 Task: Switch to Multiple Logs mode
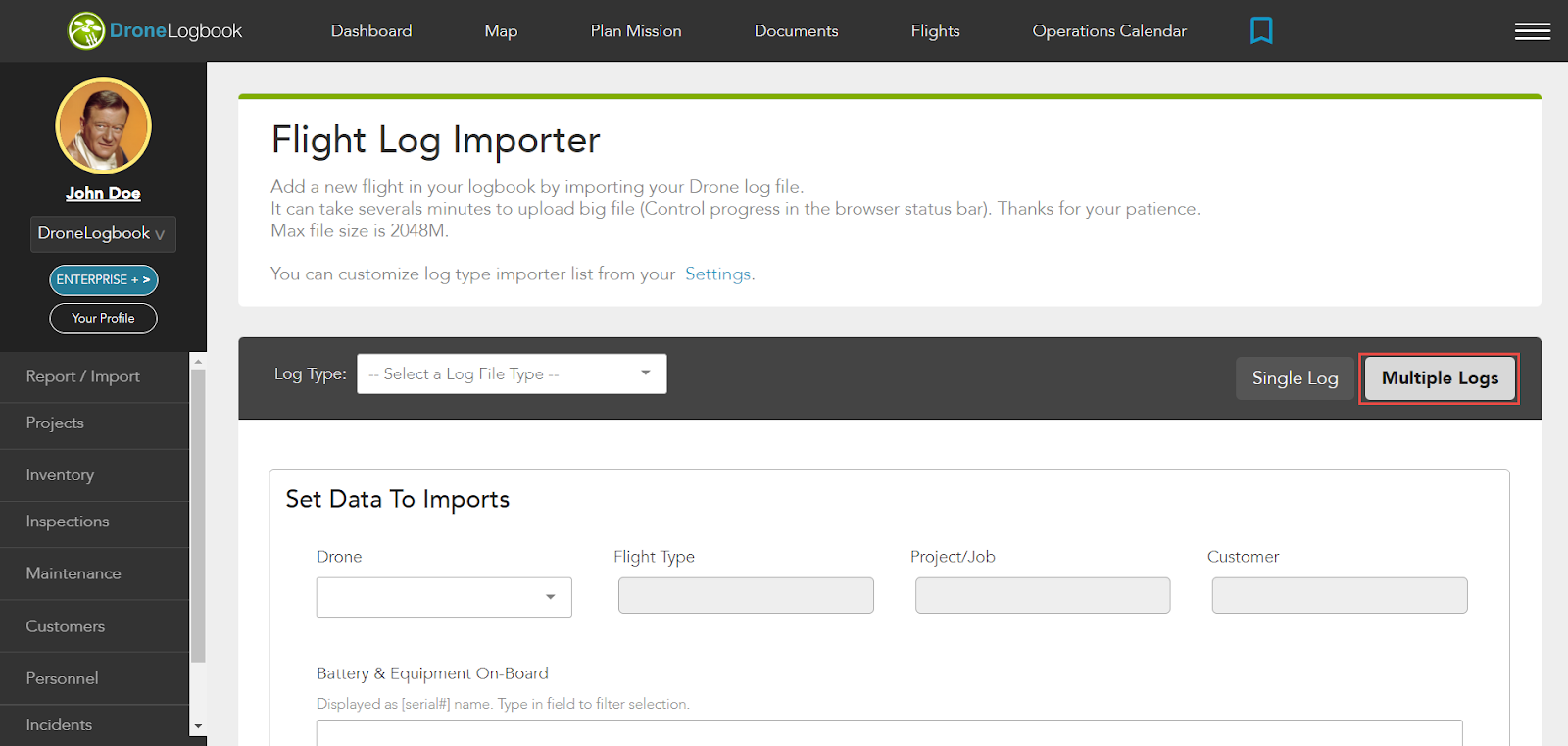pos(1440,378)
